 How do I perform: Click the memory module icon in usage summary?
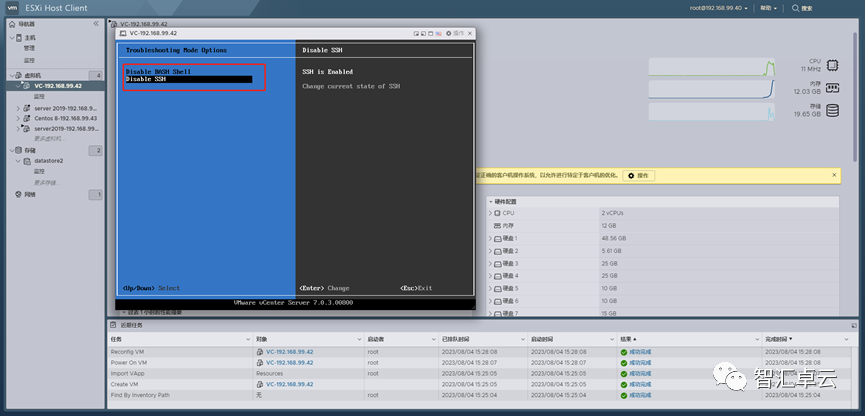click(x=832, y=88)
